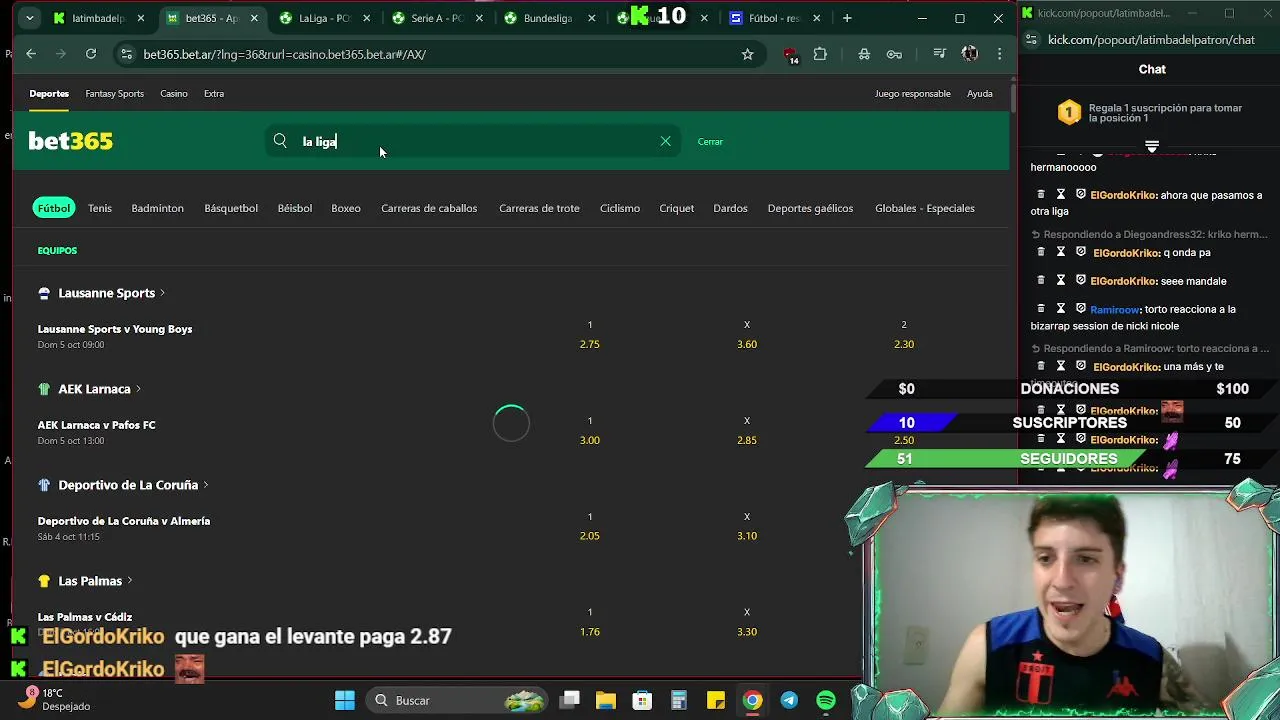This screenshot has height=720, width=1280.
Task: Click the Lausanne Sports team shirt icon
Action: click(x=44, y=293)
